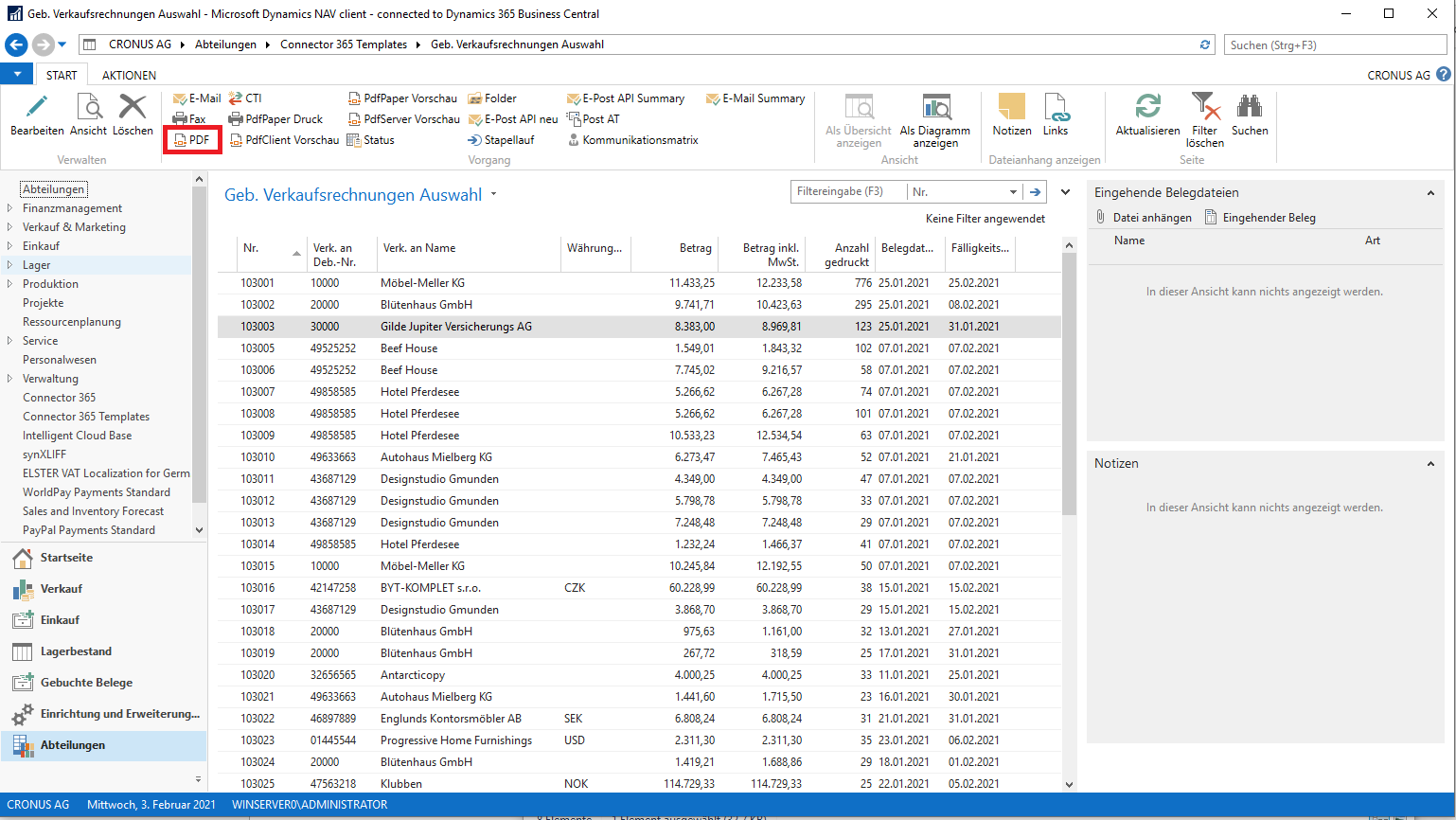The height and width of the screenshot is (820, 1456).
Task: Apply the filter with arrow button
Action: click(1036, 192)
